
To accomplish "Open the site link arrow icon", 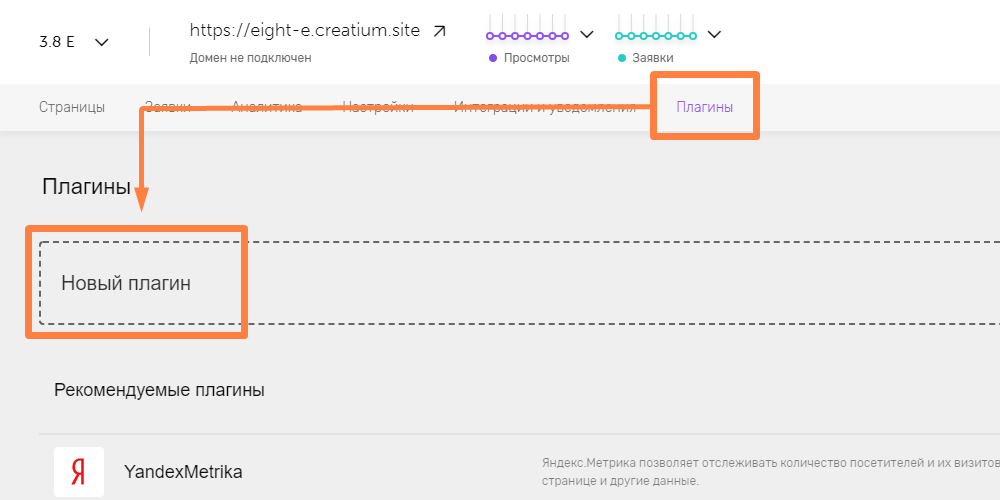I will [439, 31].
